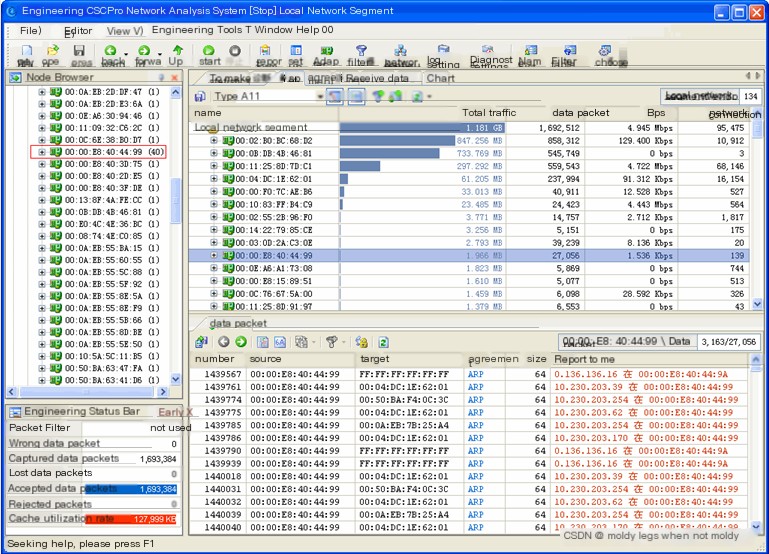Open the Type A11 dropdown
Screen dimensions: 769x554
[x=320, y=97]
